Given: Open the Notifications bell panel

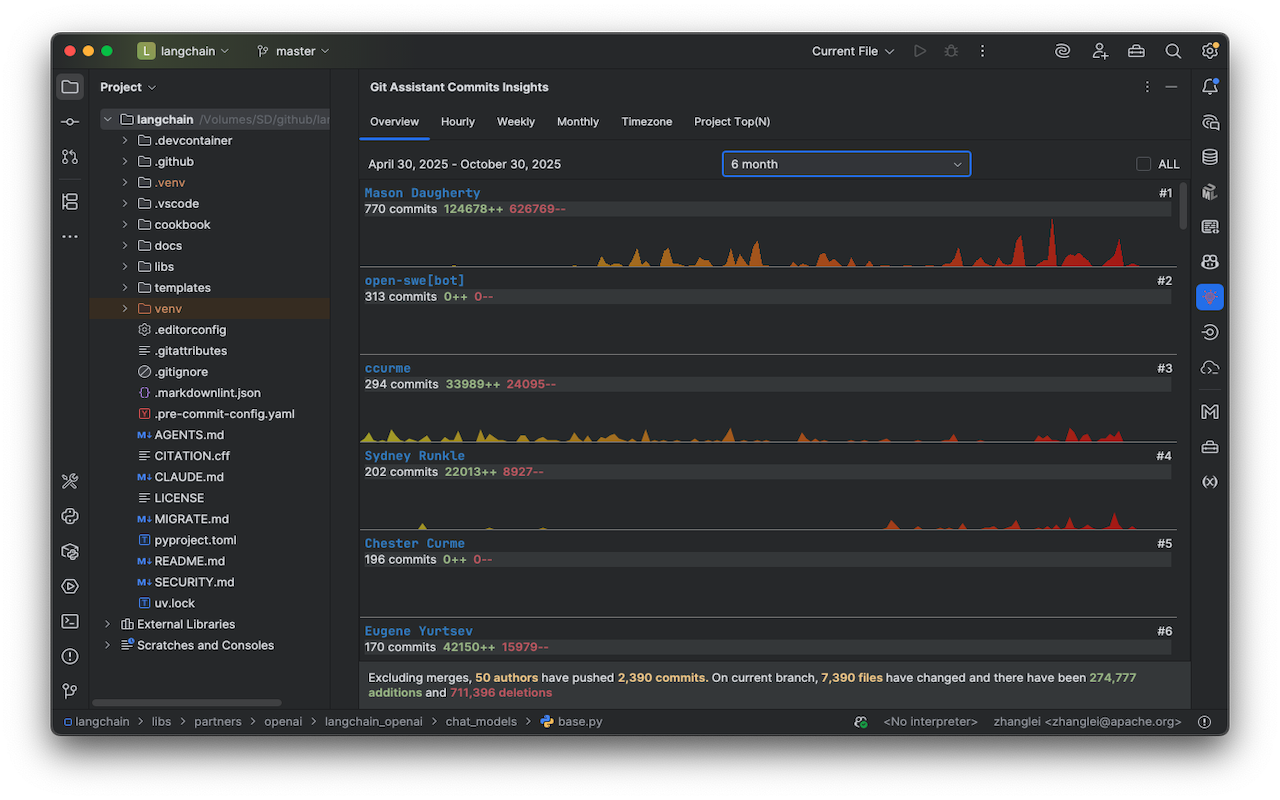Looking at the screenshot, I should click(1209, 86).
